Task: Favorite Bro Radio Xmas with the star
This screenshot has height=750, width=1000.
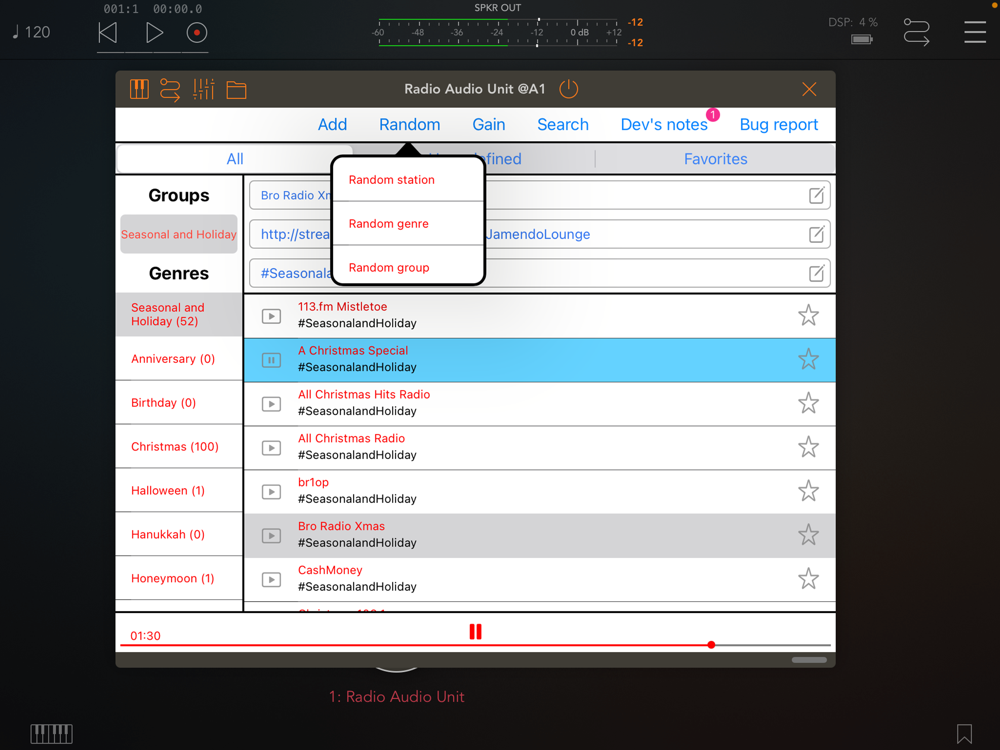Action: click(808, 534)
